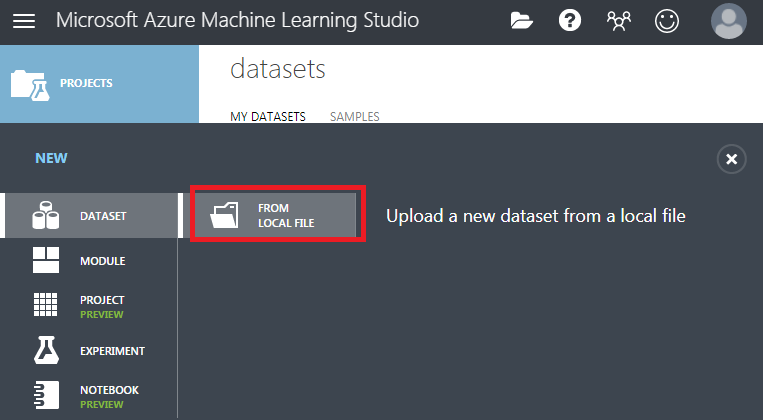Viewport: 763px width, 420px height.
Task: Click the Experiment flask icon
Action: [x=46, y=350]
